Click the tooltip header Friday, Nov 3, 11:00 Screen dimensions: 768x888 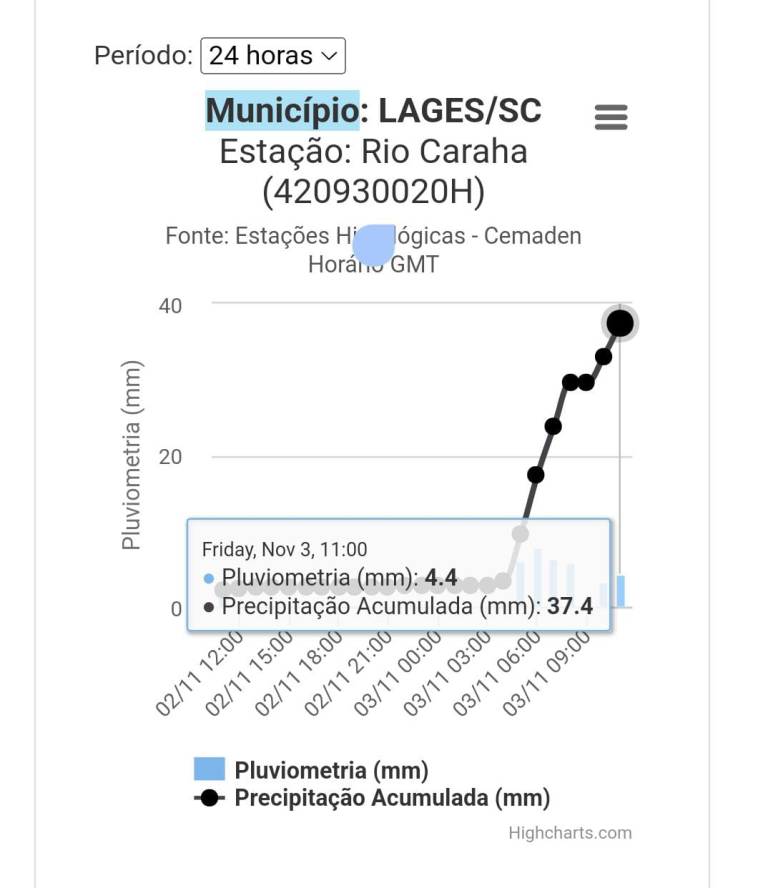click(x=285, y=549)
